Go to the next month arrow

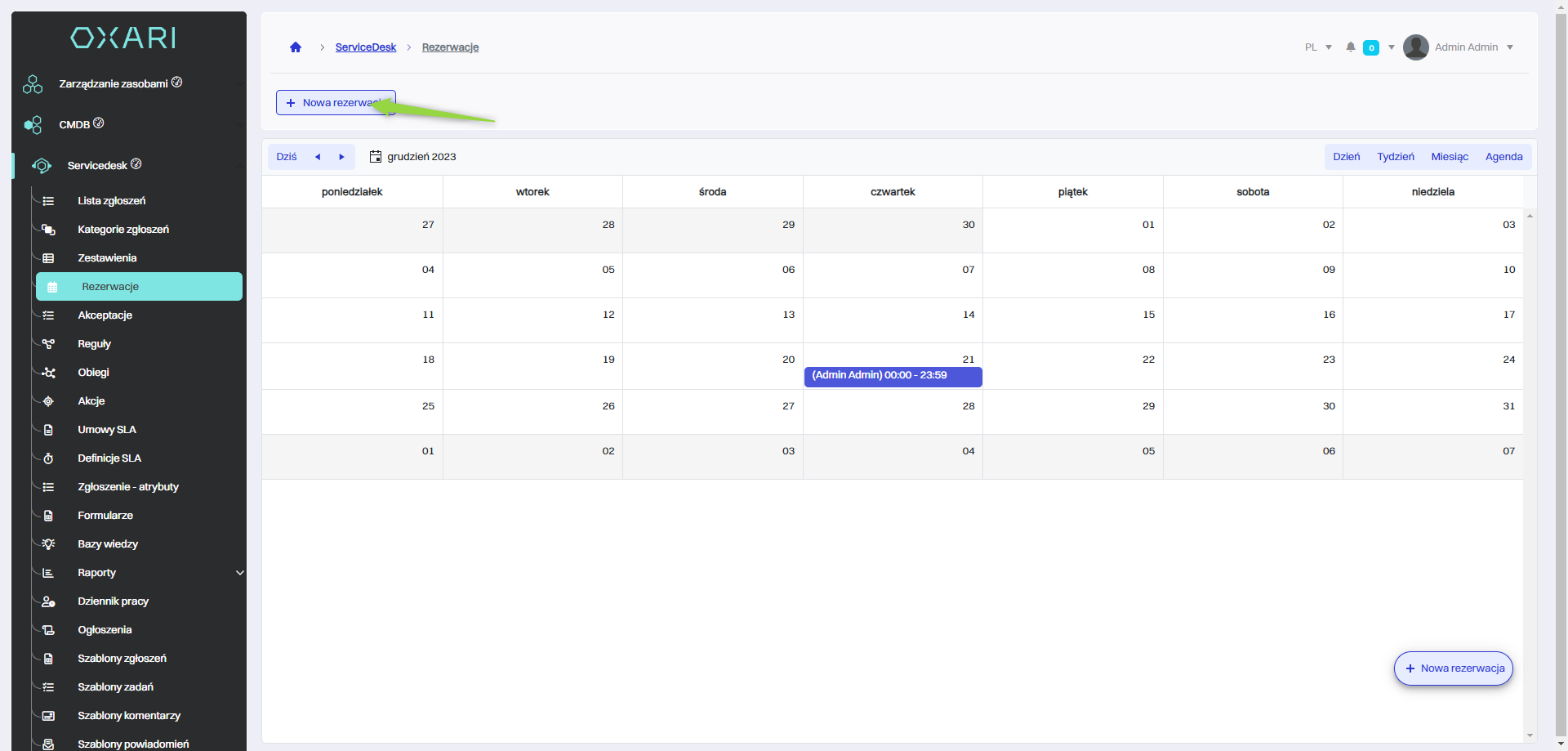(341, 157)
